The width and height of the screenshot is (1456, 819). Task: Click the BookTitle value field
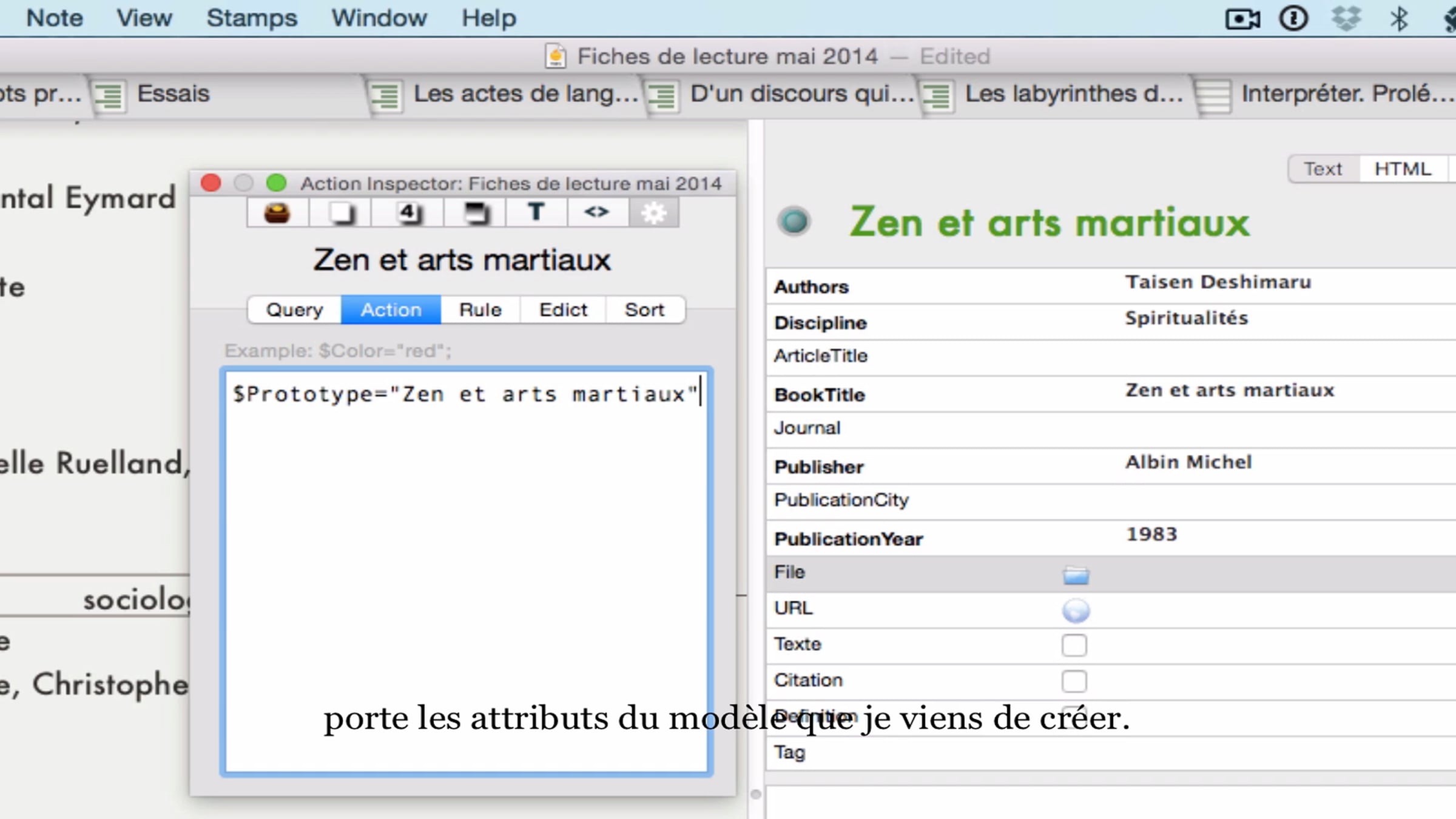[1230, 390]
